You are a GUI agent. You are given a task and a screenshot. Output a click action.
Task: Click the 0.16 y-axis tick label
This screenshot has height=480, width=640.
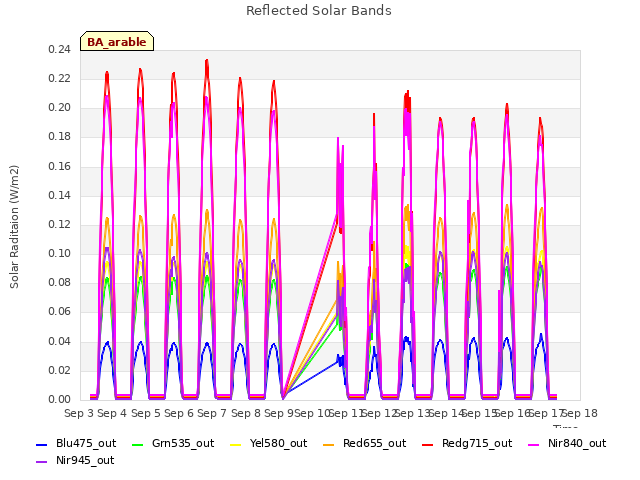coord(59,166)
